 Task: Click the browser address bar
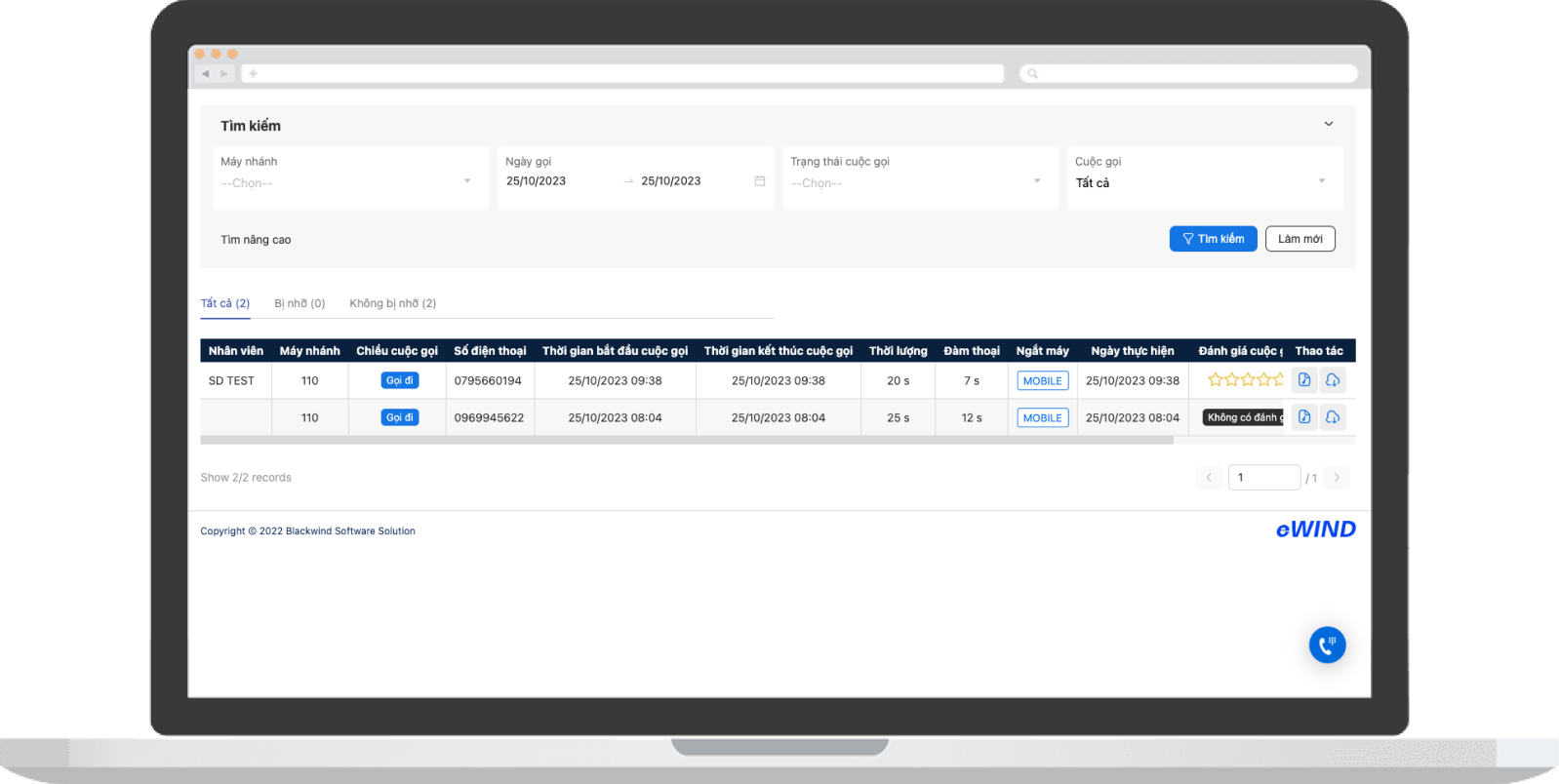coord(622,73)
